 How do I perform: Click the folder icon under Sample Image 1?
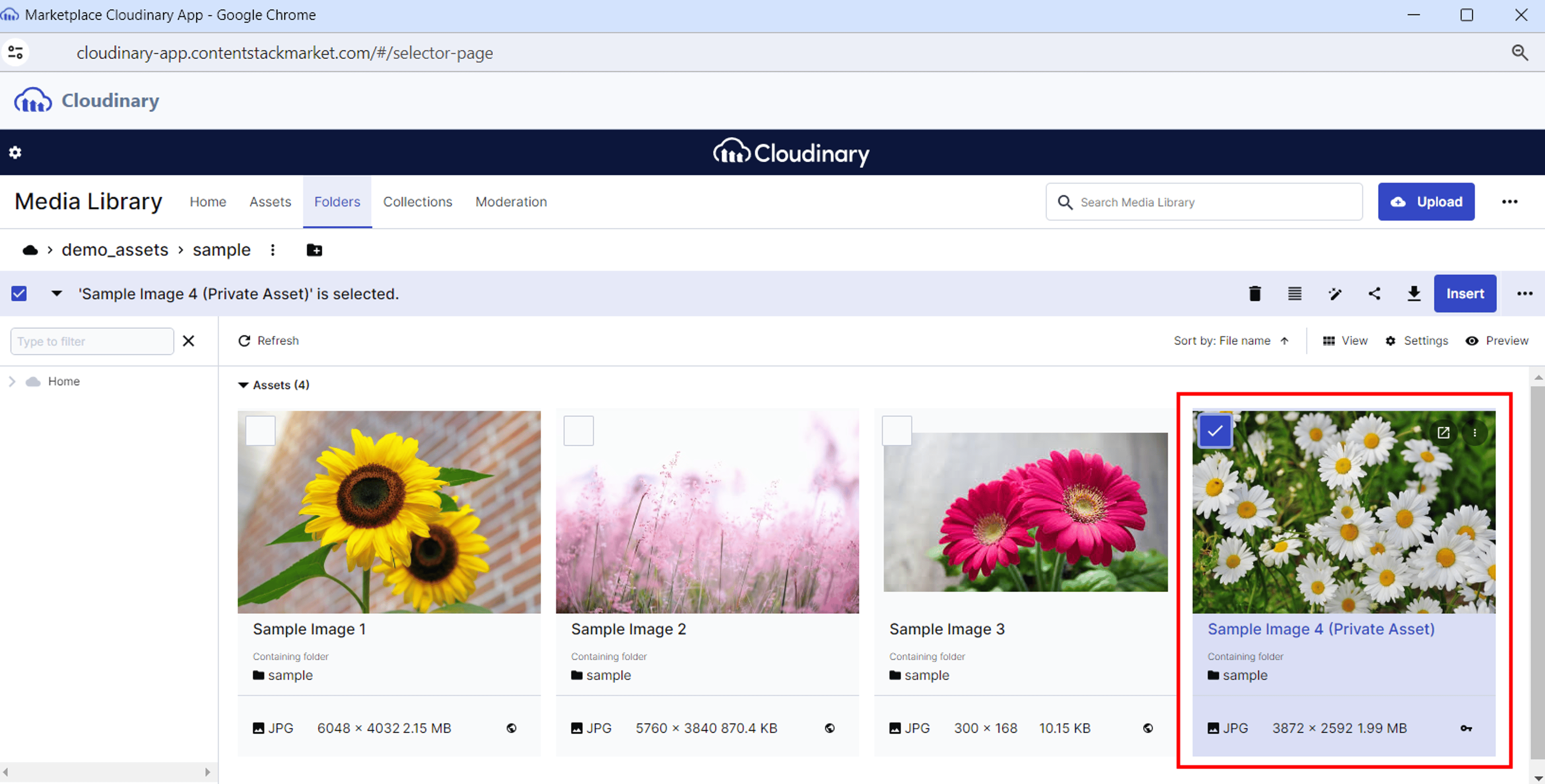point(258,675)
